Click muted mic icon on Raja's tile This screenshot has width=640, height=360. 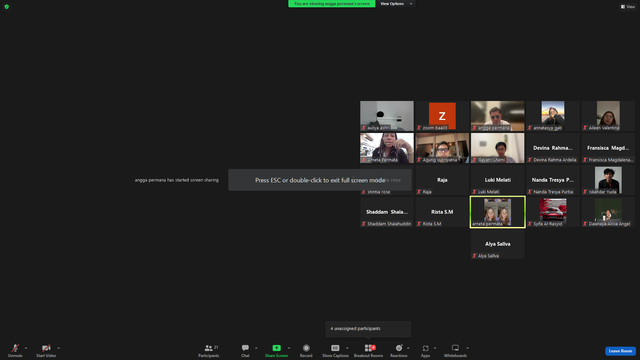[419, 191]
